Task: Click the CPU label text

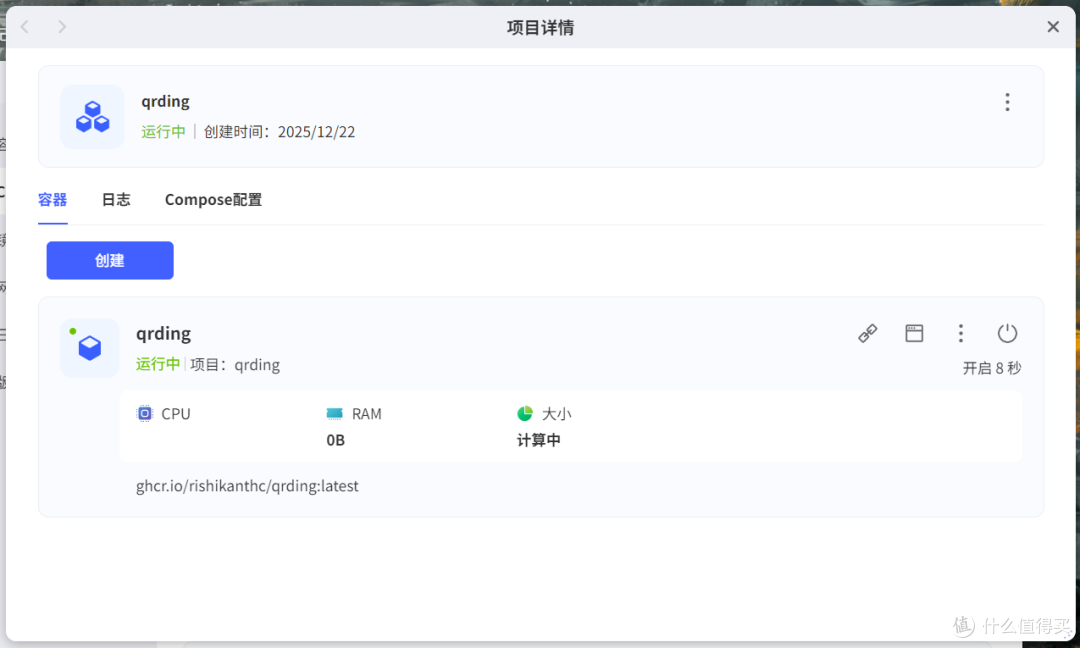Action: 176,414
